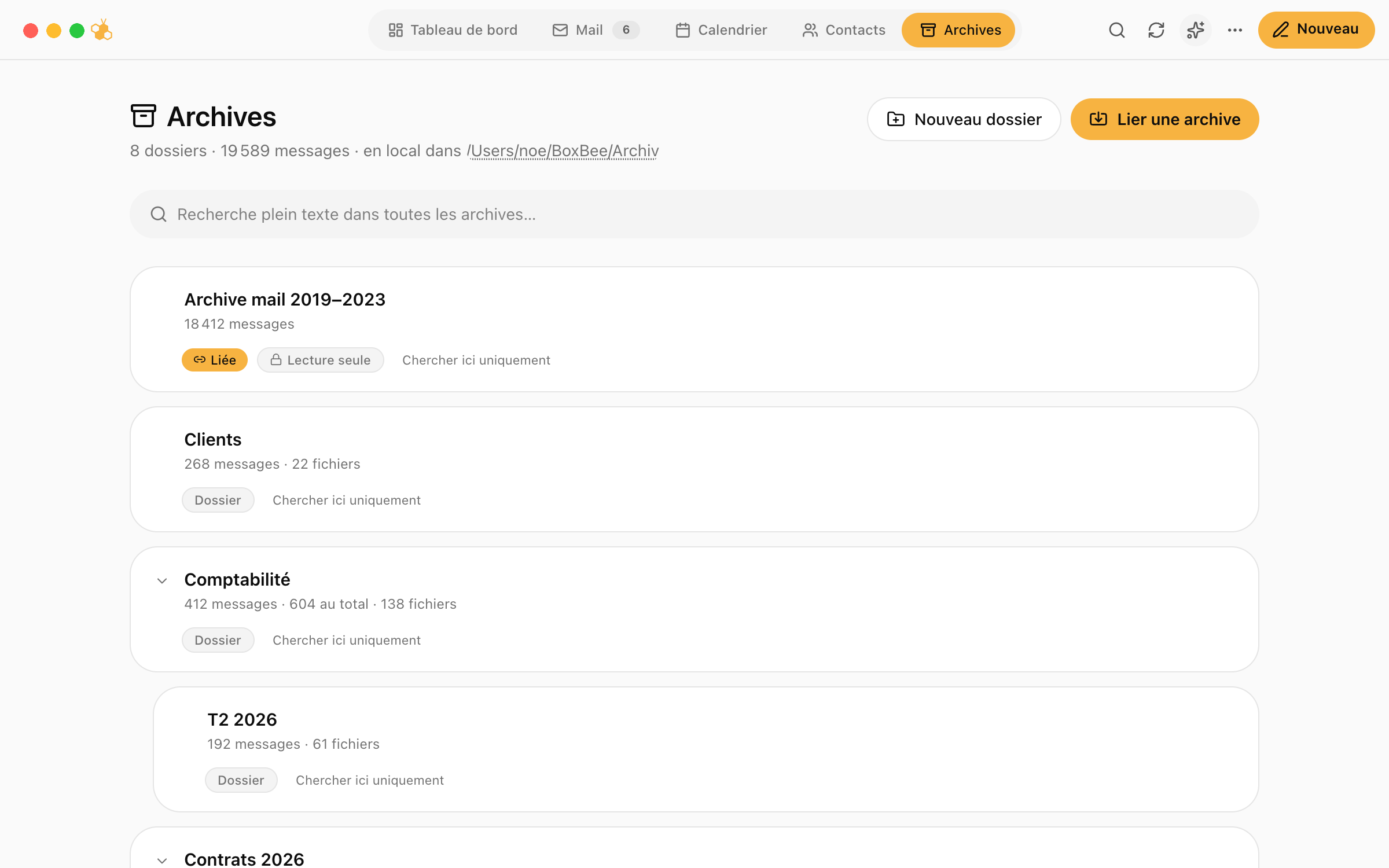Open the Comptabilité folder title

tap(237, 580)
